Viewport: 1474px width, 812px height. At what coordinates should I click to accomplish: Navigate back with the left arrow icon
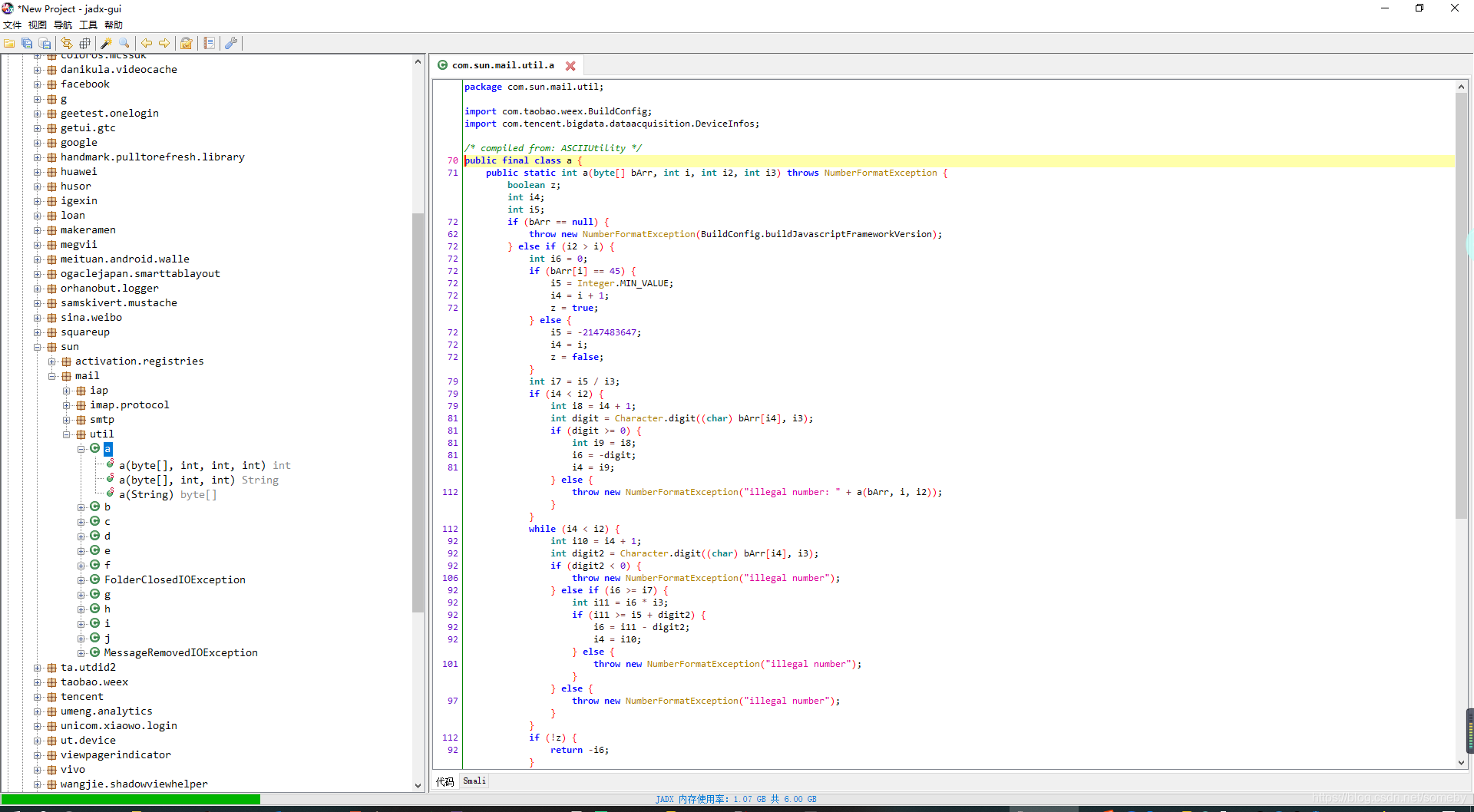[147, 44]
